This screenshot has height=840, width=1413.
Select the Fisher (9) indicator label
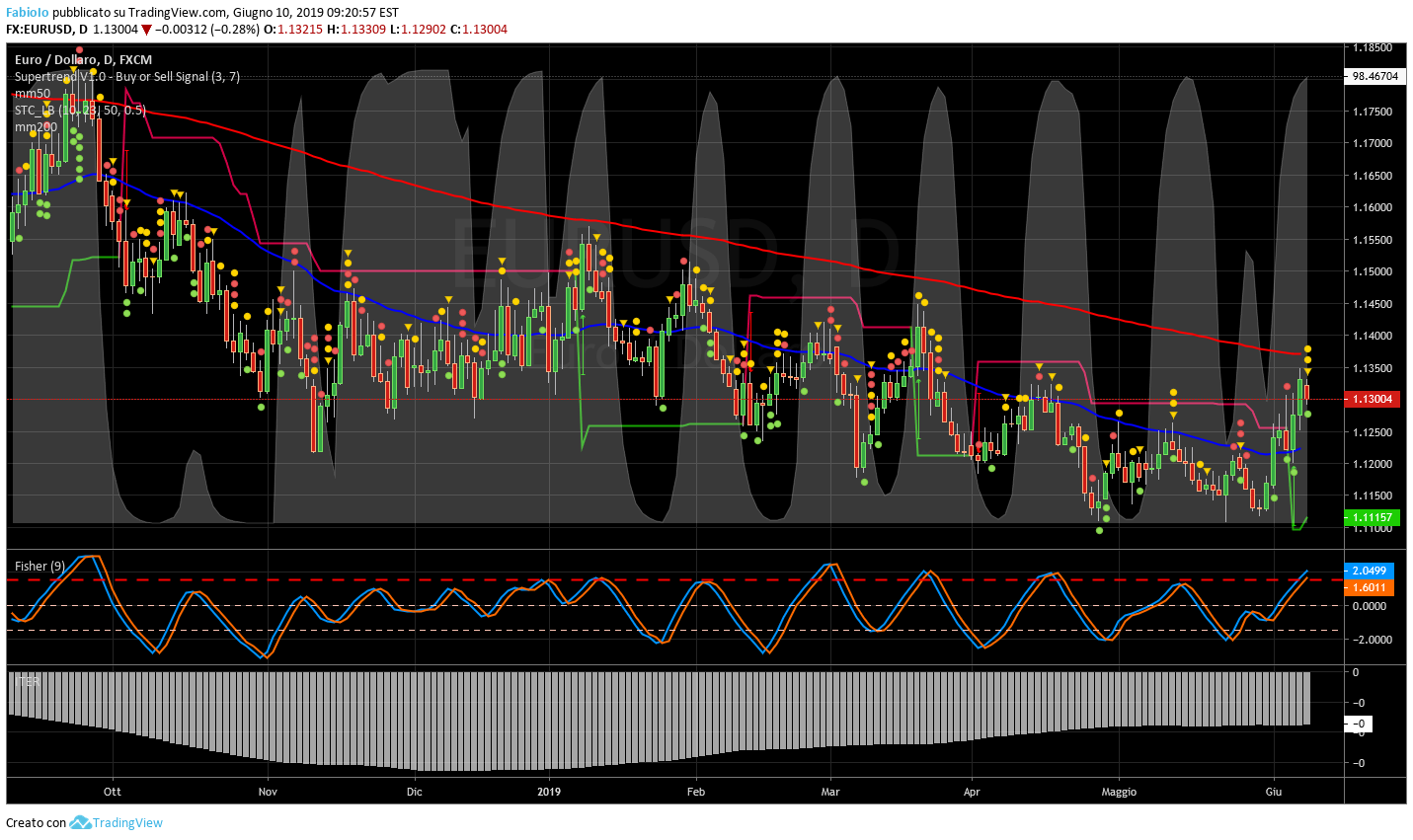[39, 566]
